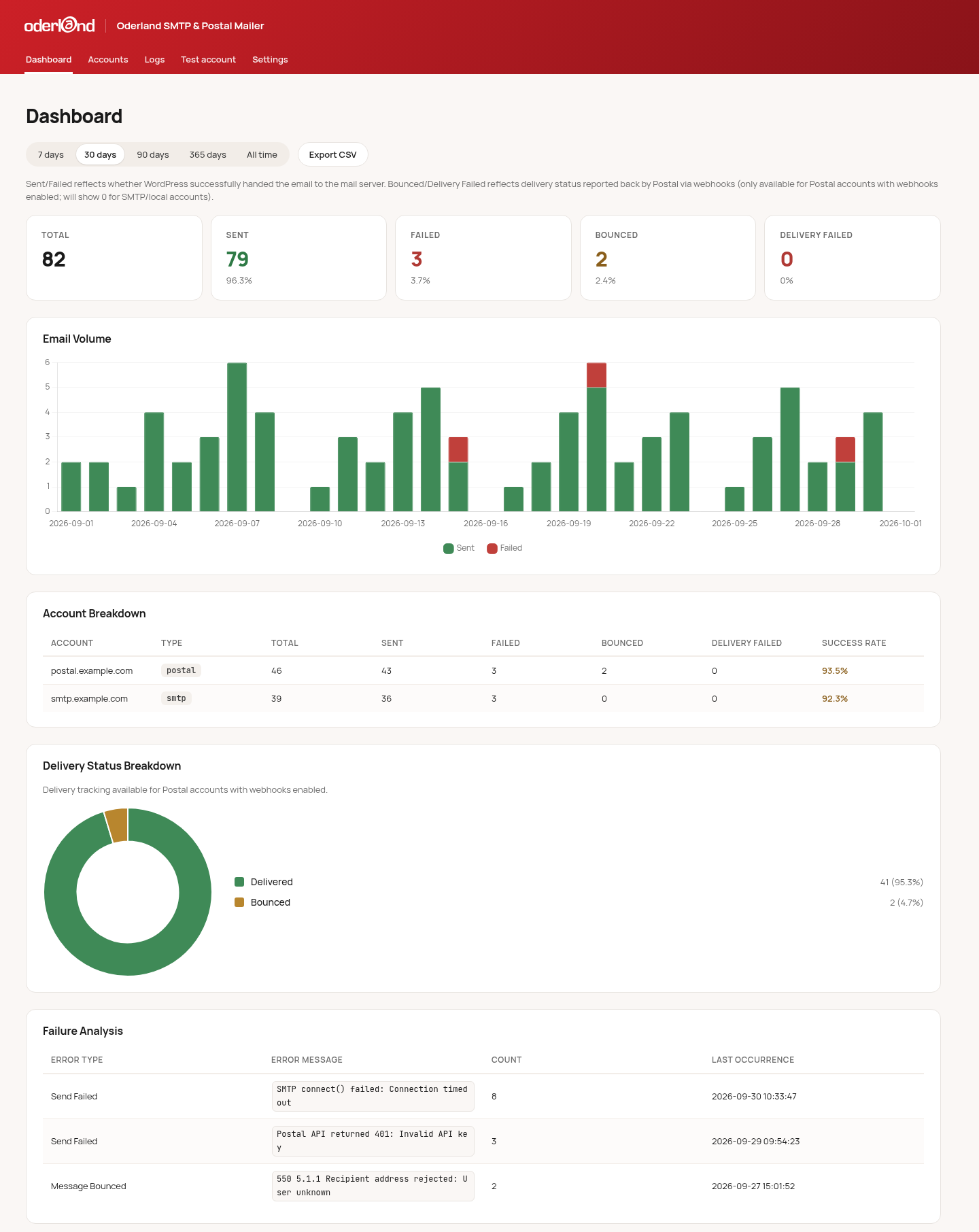
Task: Click the 92.3% success rate
Action: [x=835, y=699]
